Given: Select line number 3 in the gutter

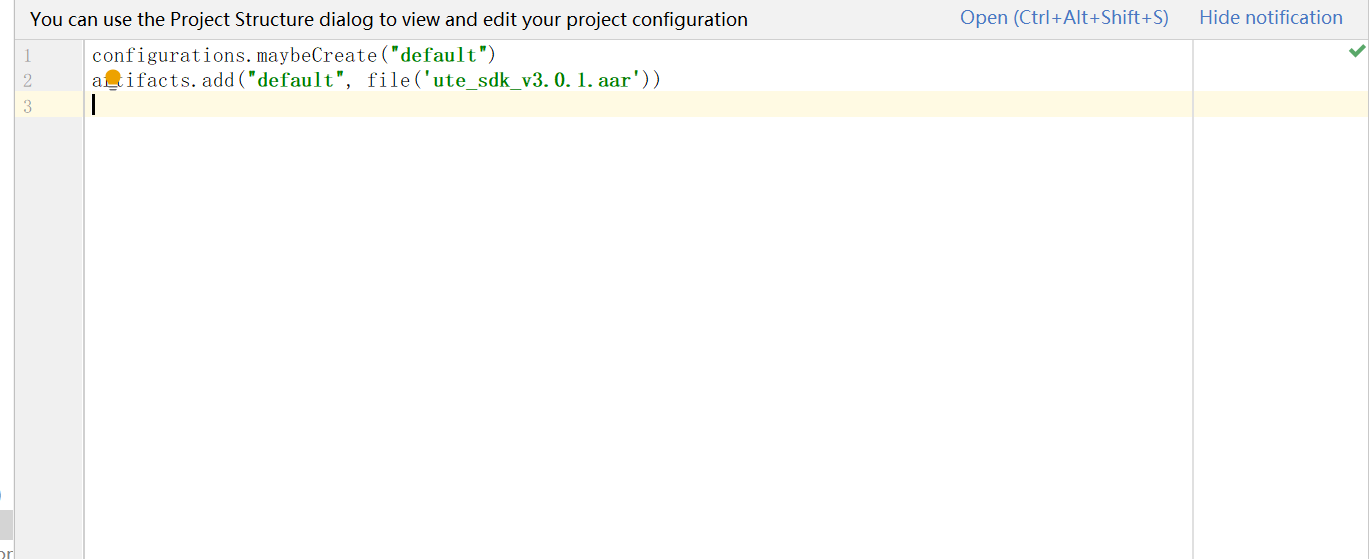Looking at the screenshot, I should 27,106.
